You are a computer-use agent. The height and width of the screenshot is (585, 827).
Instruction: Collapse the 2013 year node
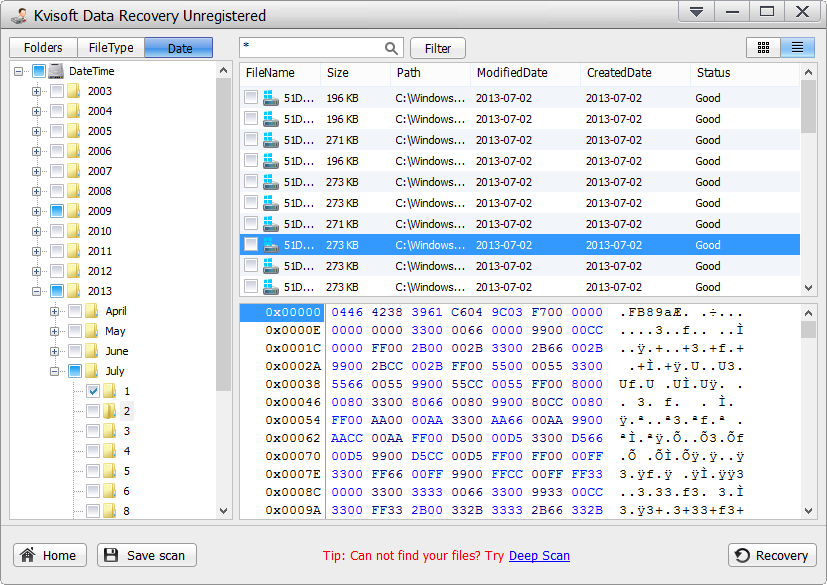click(x=36, y=291)
